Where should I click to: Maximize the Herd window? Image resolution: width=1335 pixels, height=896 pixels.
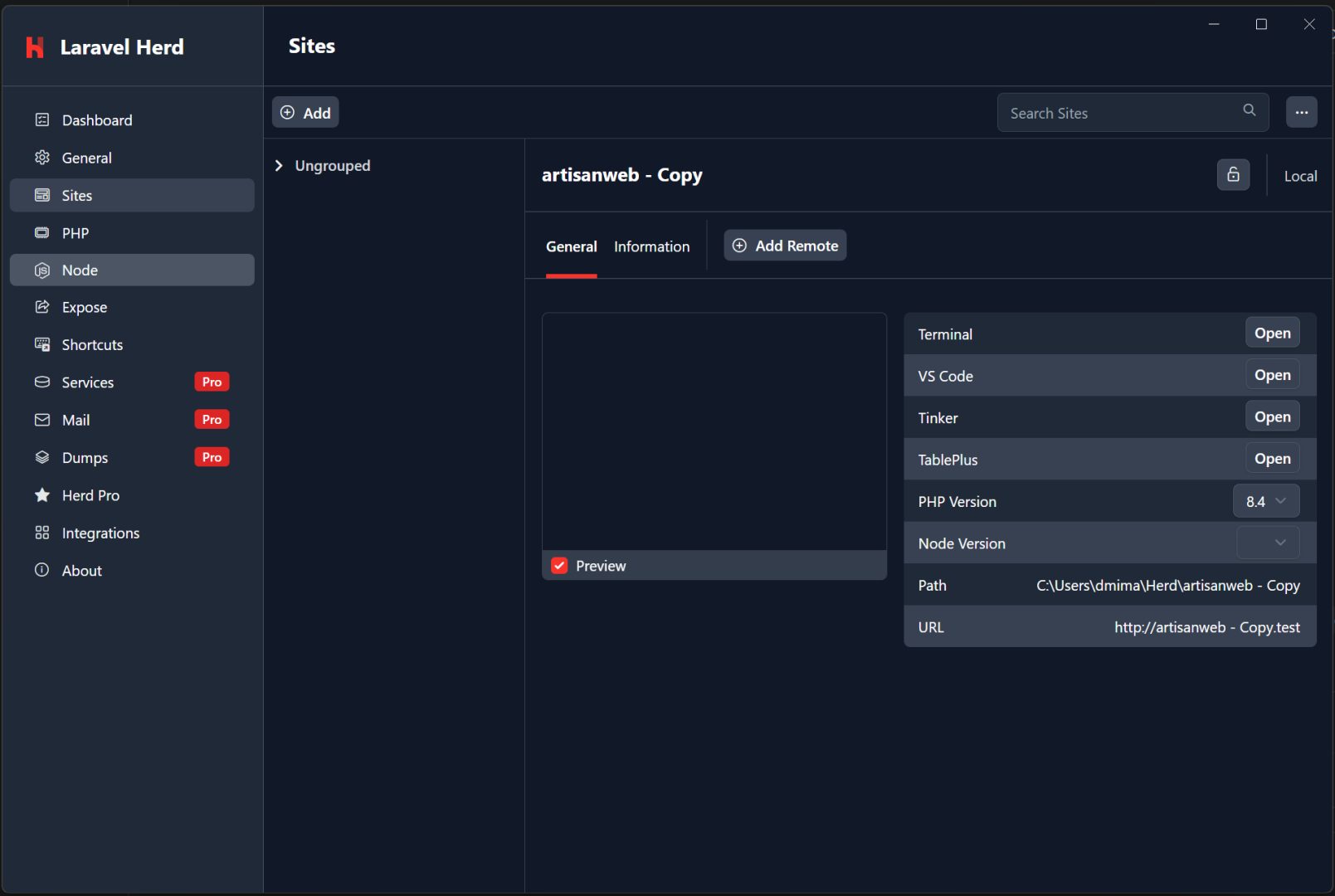point(1261,24)
